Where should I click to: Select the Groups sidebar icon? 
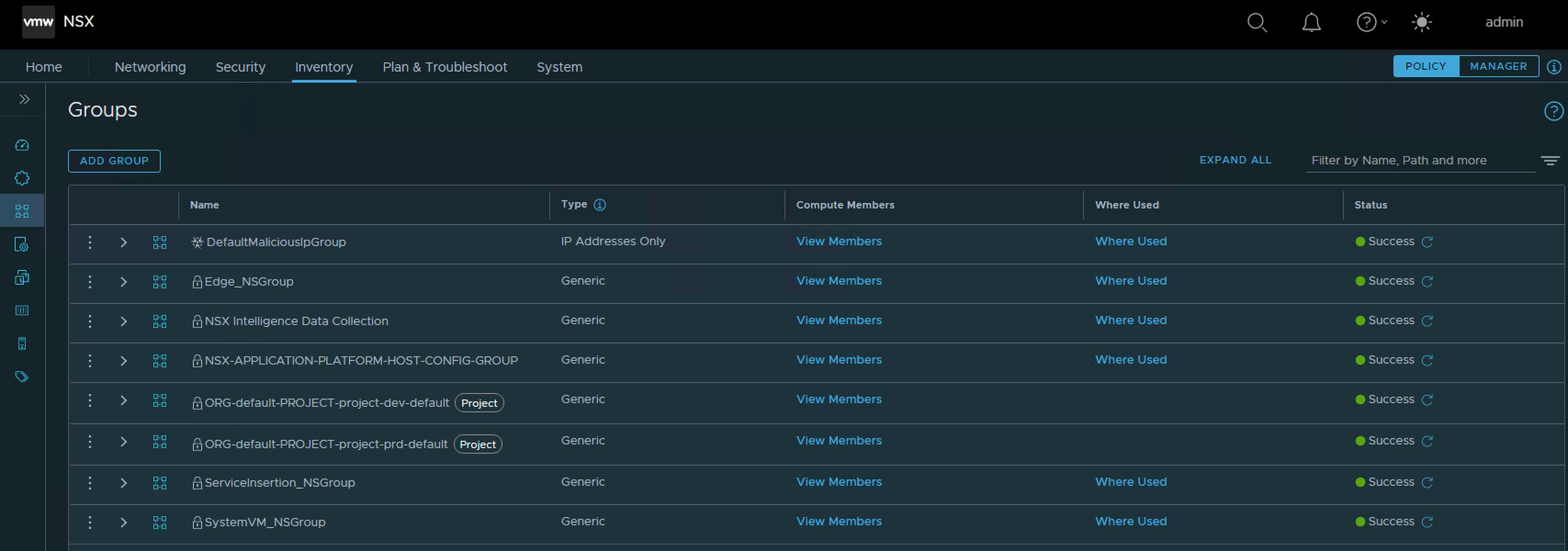click(x=22, y=211)
